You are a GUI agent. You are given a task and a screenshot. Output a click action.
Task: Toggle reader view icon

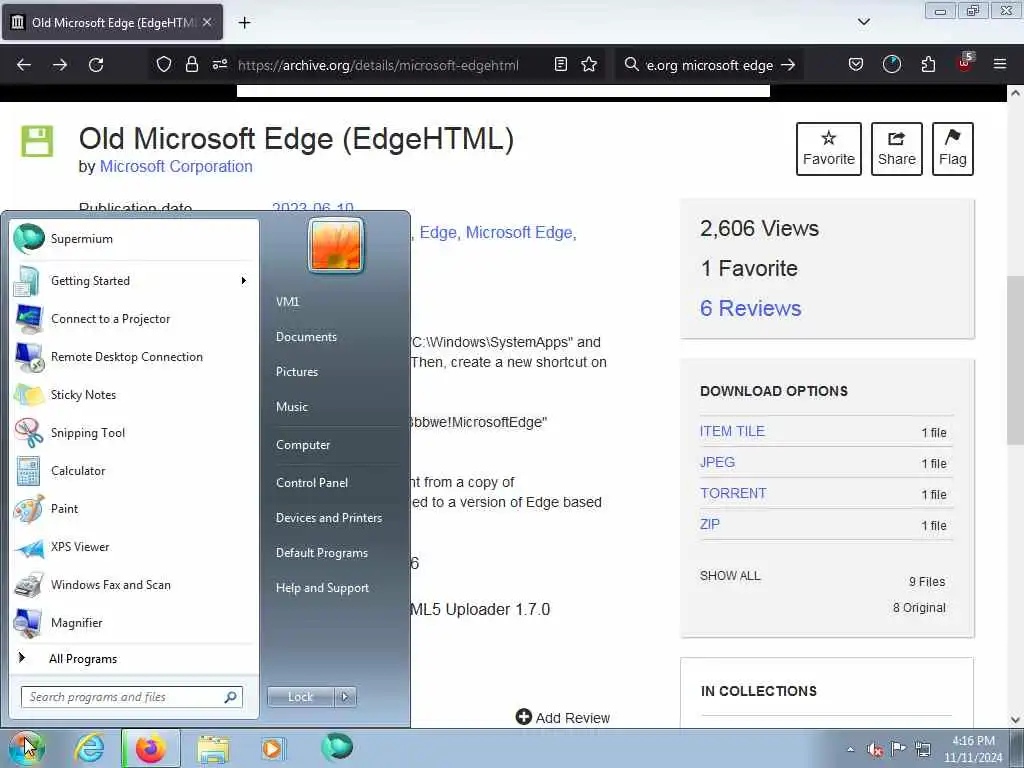(560, 64)
